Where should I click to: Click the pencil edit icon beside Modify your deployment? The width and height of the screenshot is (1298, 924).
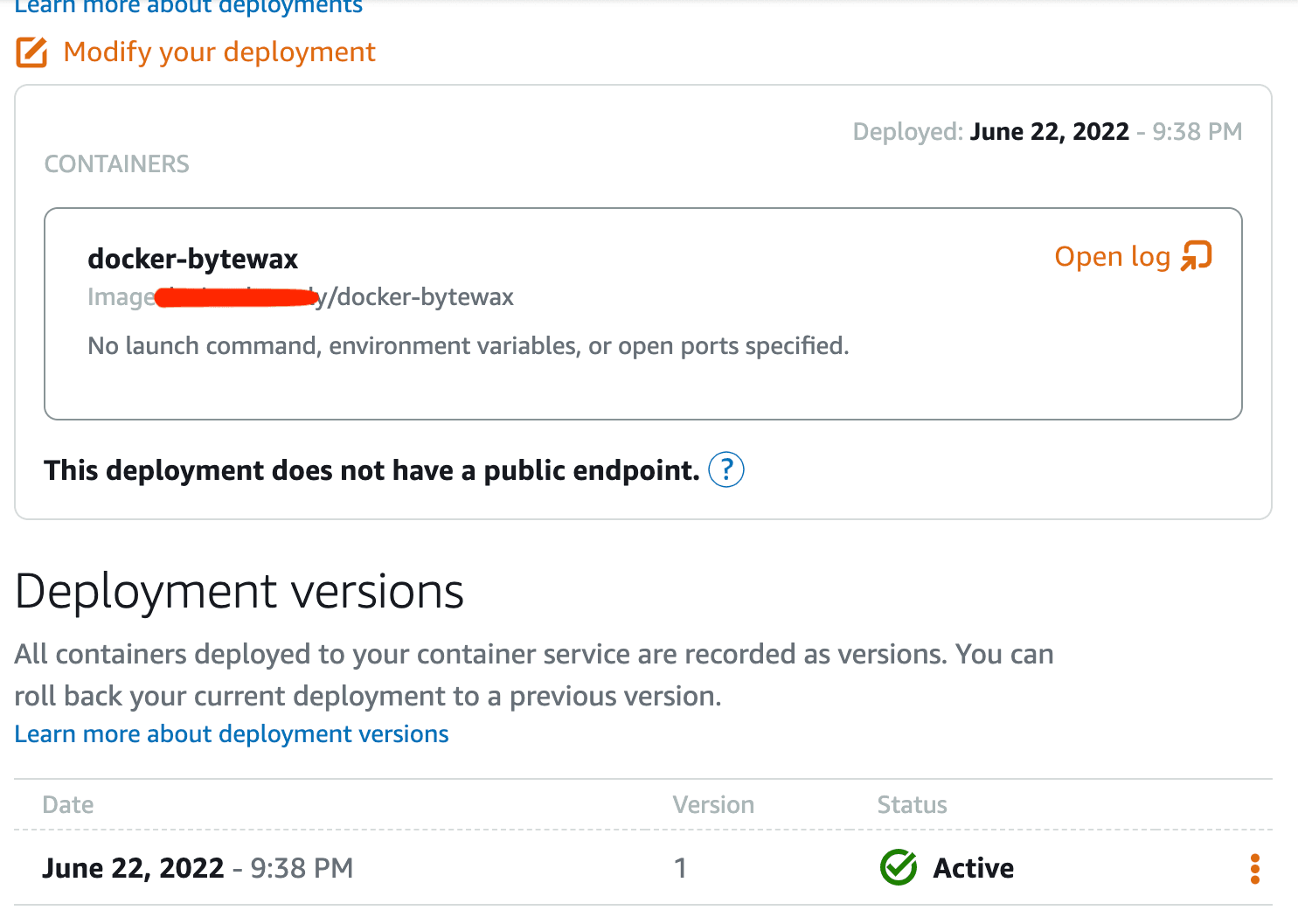[x=31, y=52]
